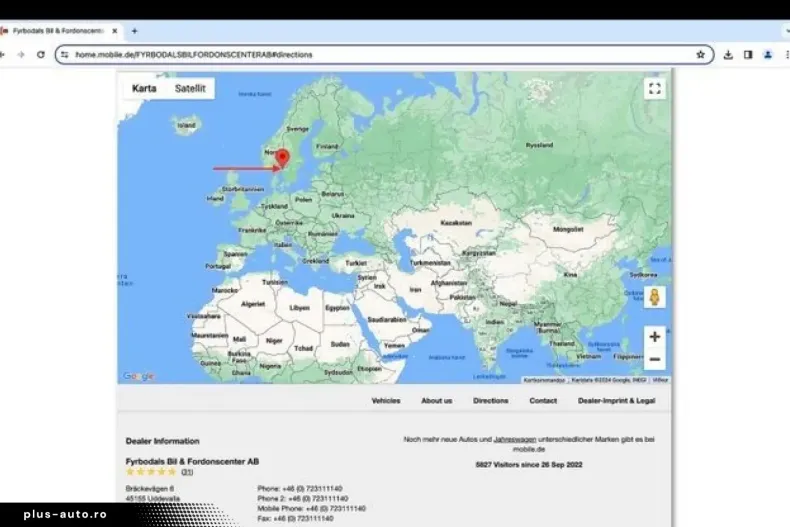This screenshot has width=790, height=527.
Task: Open the Contact section
Action: pos(543,400)
